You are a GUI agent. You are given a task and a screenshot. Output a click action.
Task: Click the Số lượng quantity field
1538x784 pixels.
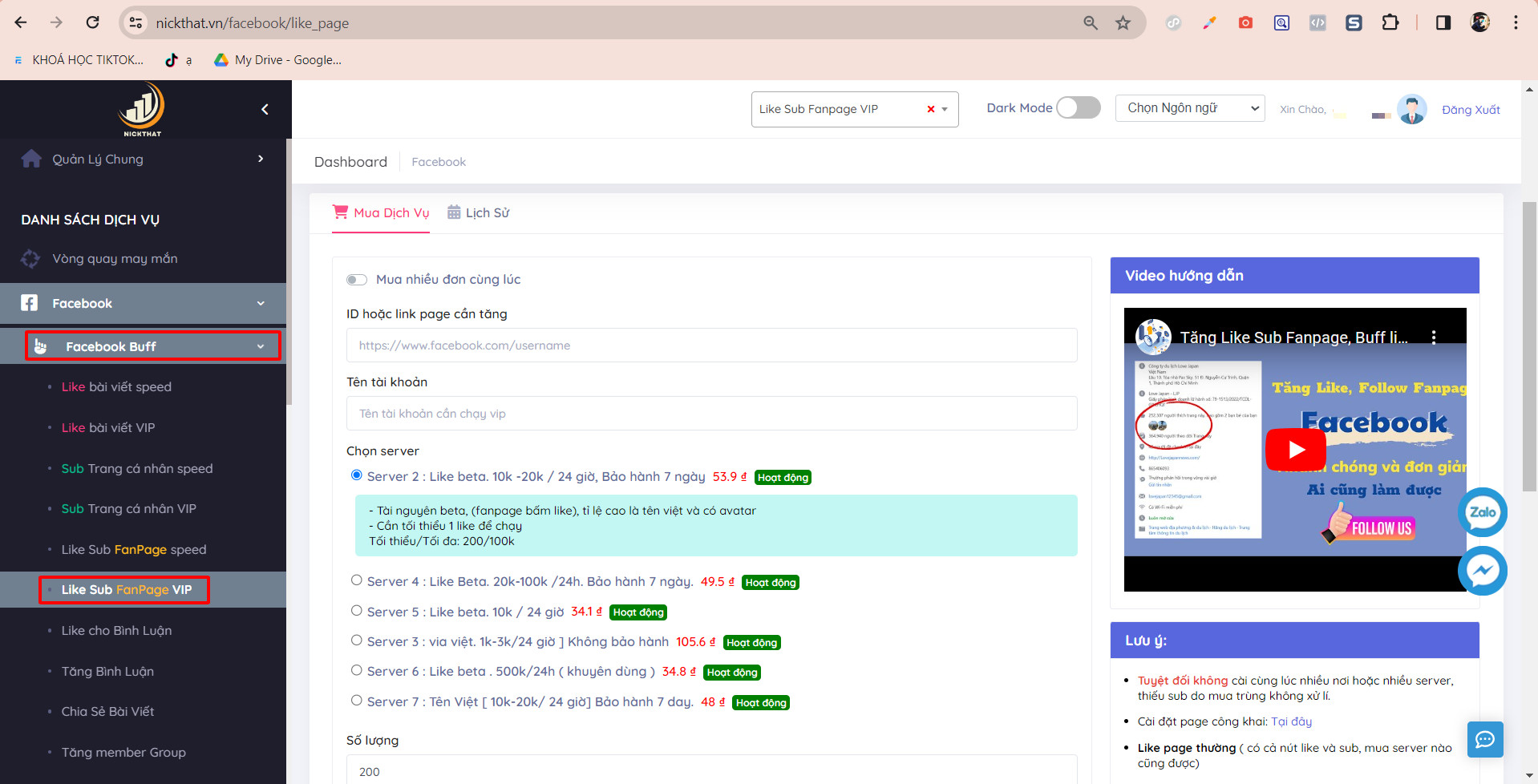click(712, 769)
